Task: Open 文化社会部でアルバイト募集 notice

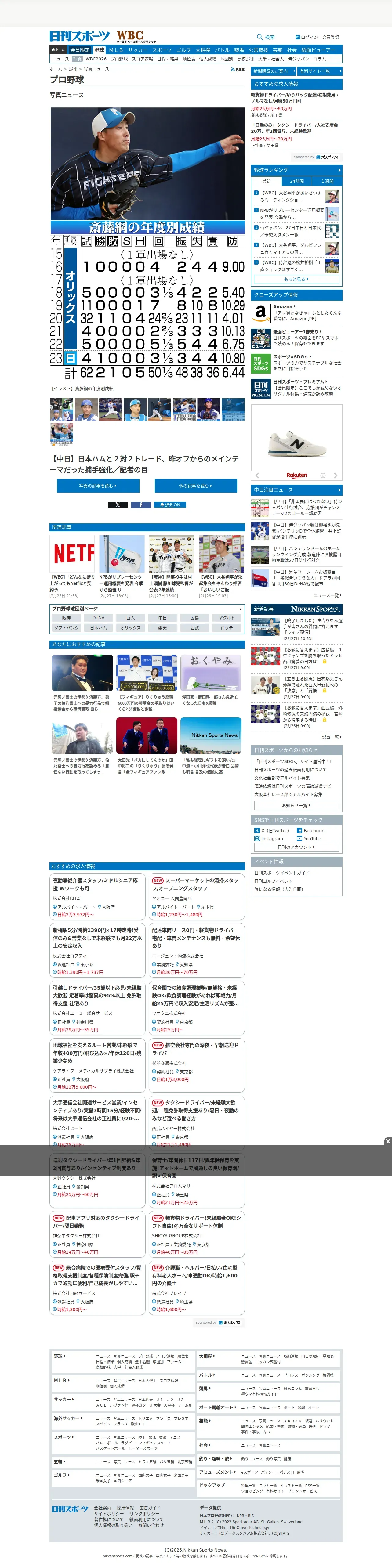Action: click(282, 778)
